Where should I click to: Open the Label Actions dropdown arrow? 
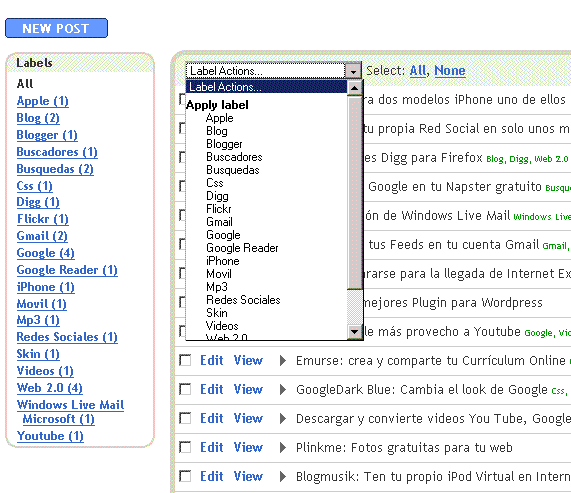[353, 71]
